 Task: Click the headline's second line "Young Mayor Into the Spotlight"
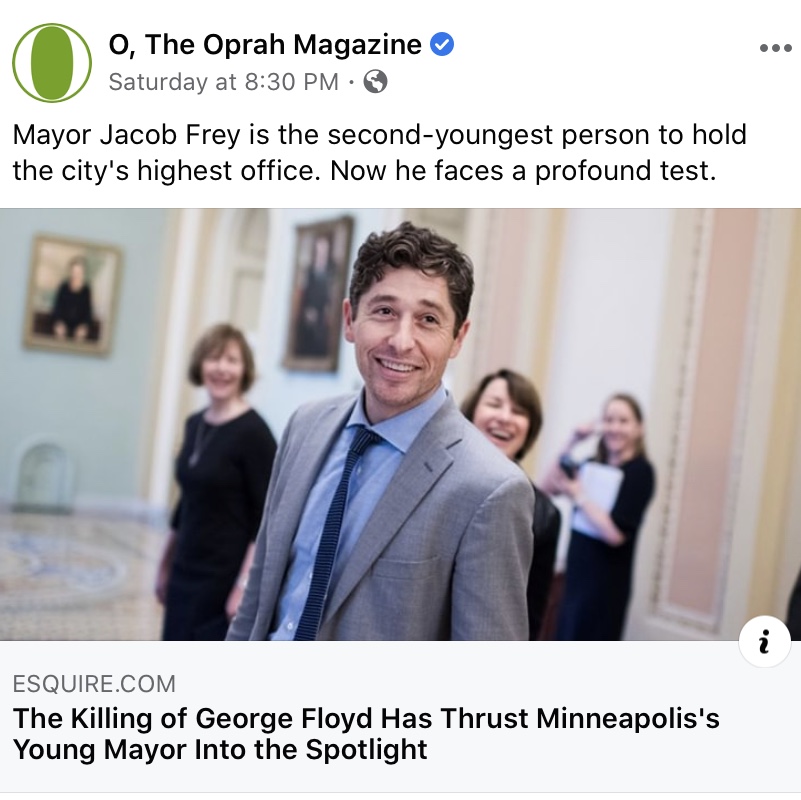(220, 749)
